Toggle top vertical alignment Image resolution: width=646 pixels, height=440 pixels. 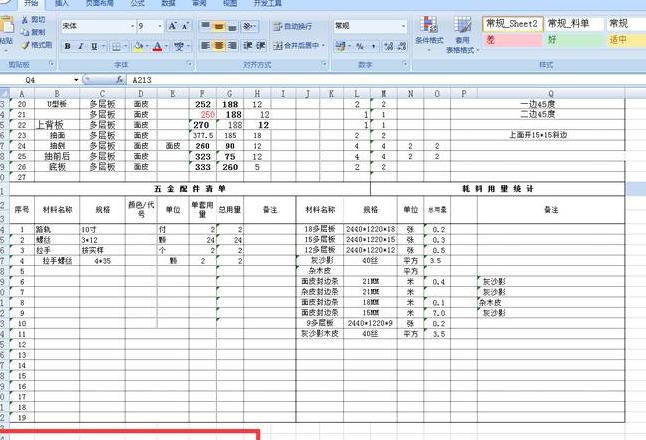point(205,26)
